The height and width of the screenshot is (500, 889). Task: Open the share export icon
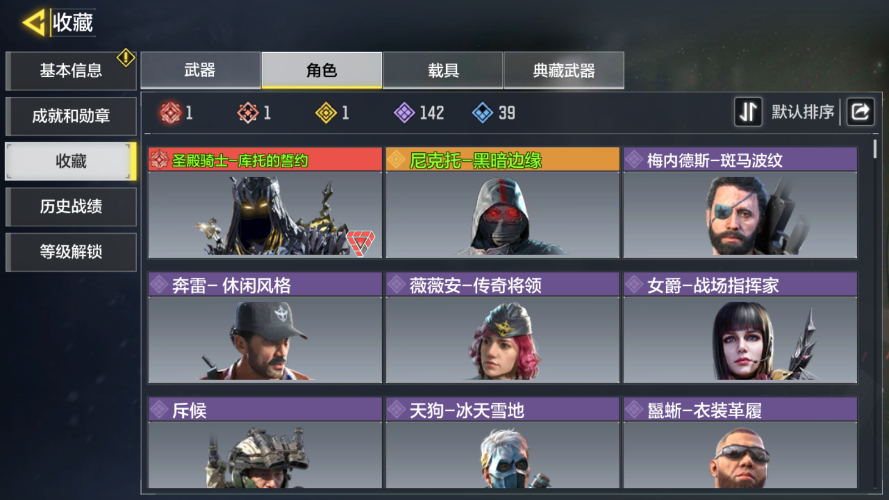tap(860, 112)
